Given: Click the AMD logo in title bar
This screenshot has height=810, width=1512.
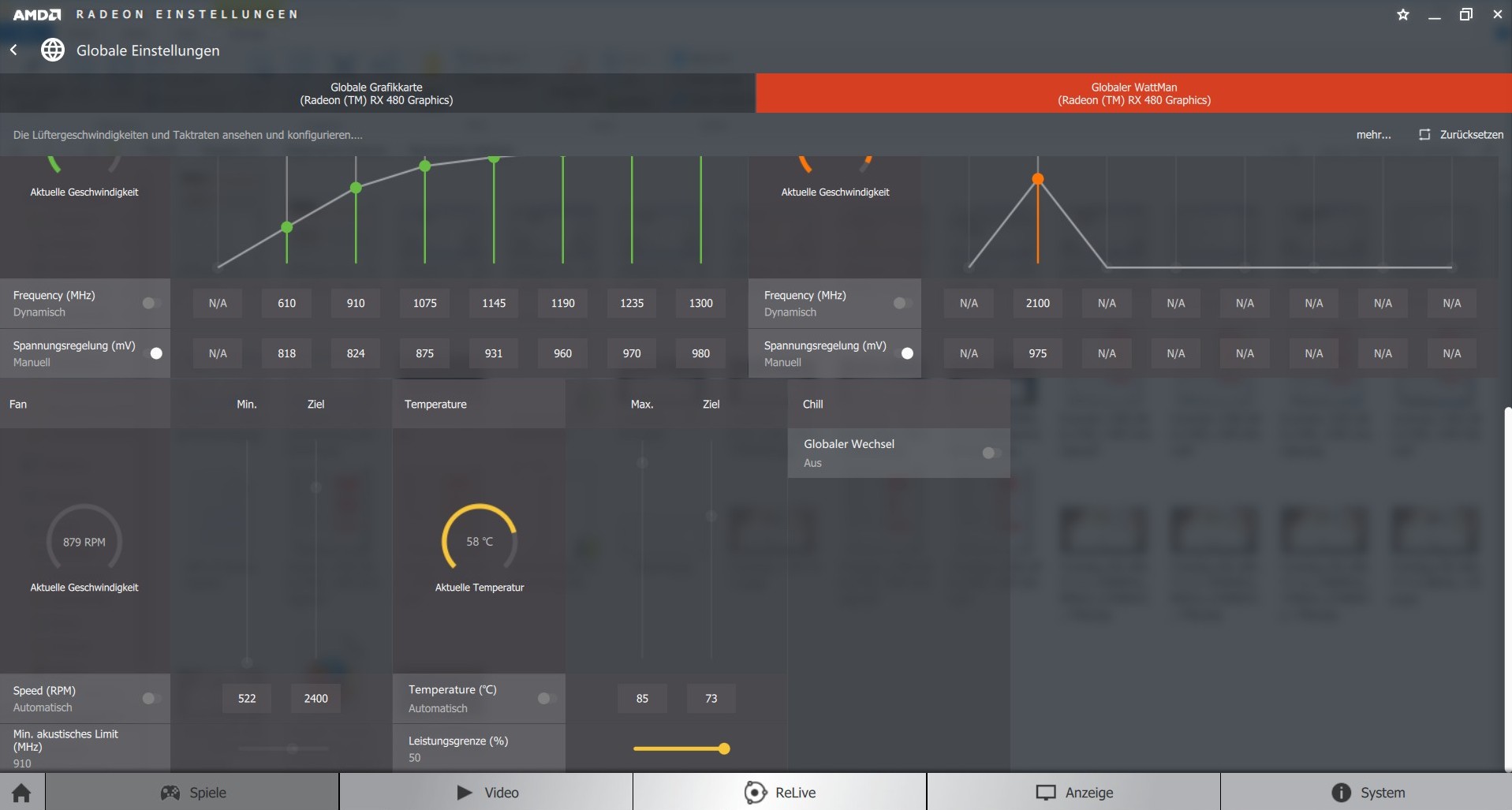Looking at the screenshot, I should (36, 14).
